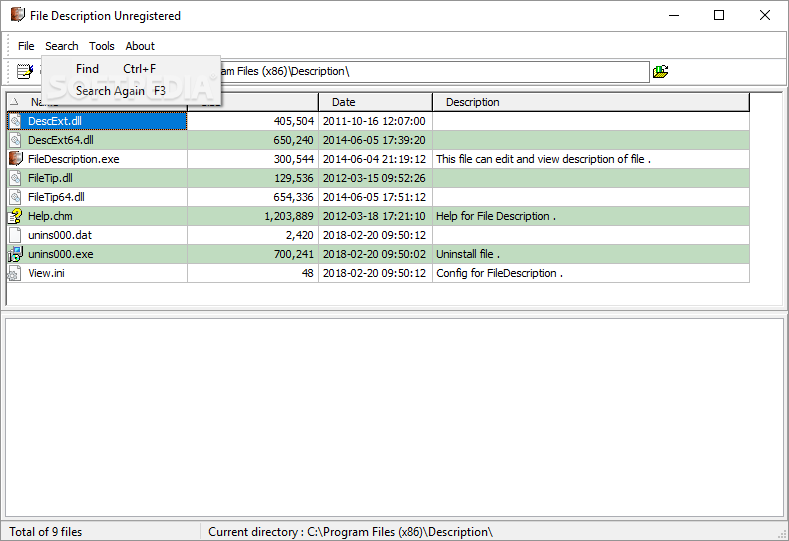The height and width of the screenshot is (541, 789).
Task: Click the green browse folder icon
Action: [660, 71]
